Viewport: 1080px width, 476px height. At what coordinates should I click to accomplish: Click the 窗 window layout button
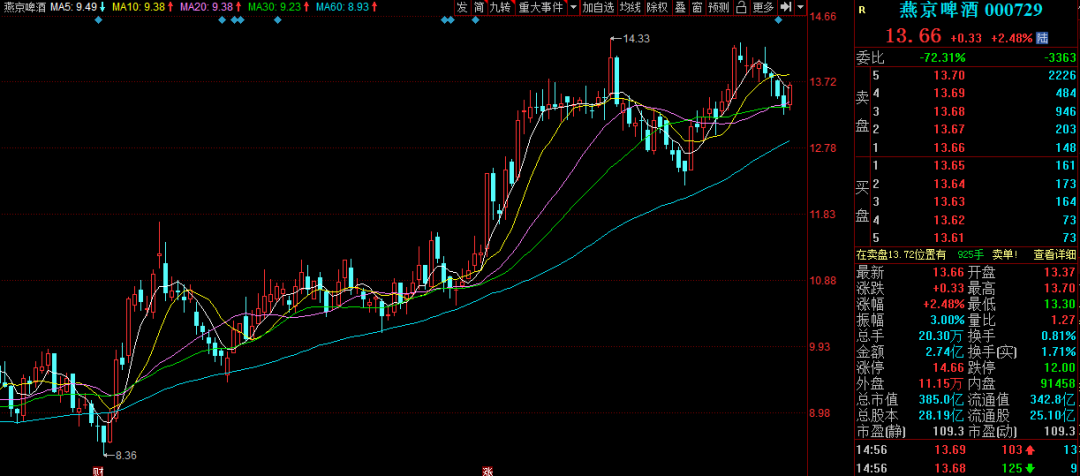(x=697, y=8)
